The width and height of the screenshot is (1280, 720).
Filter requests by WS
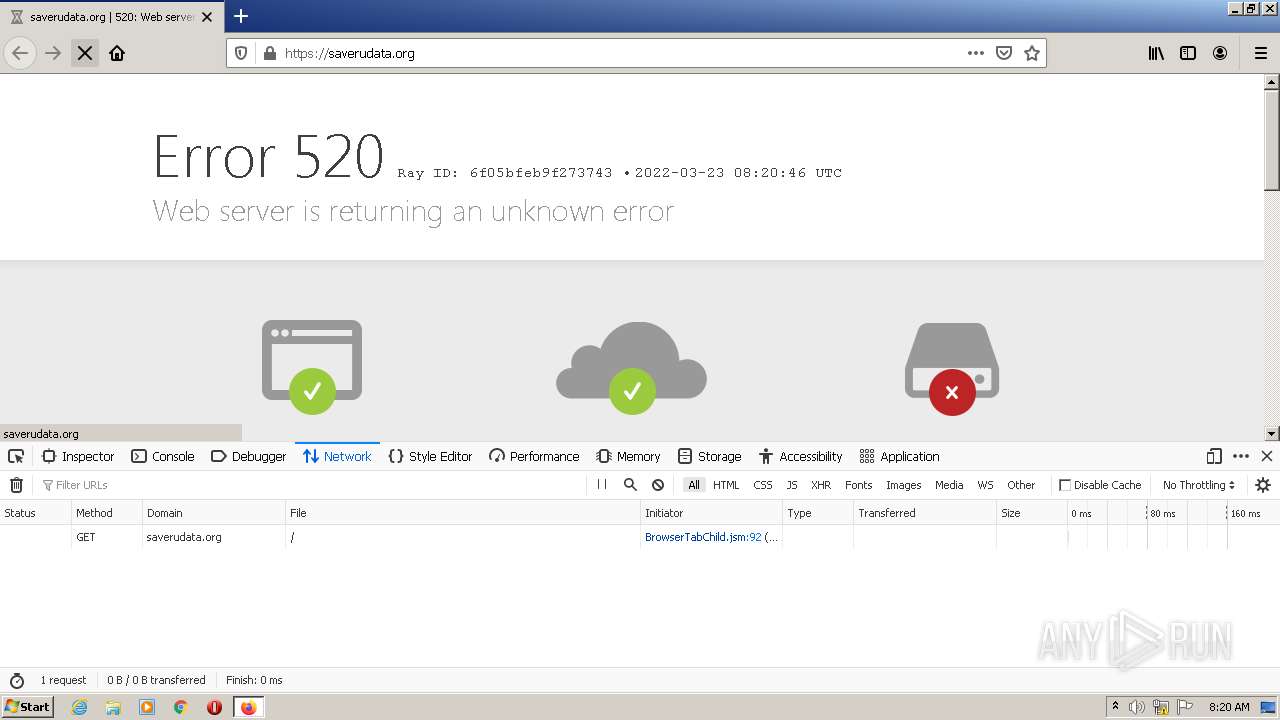[986, 485]
